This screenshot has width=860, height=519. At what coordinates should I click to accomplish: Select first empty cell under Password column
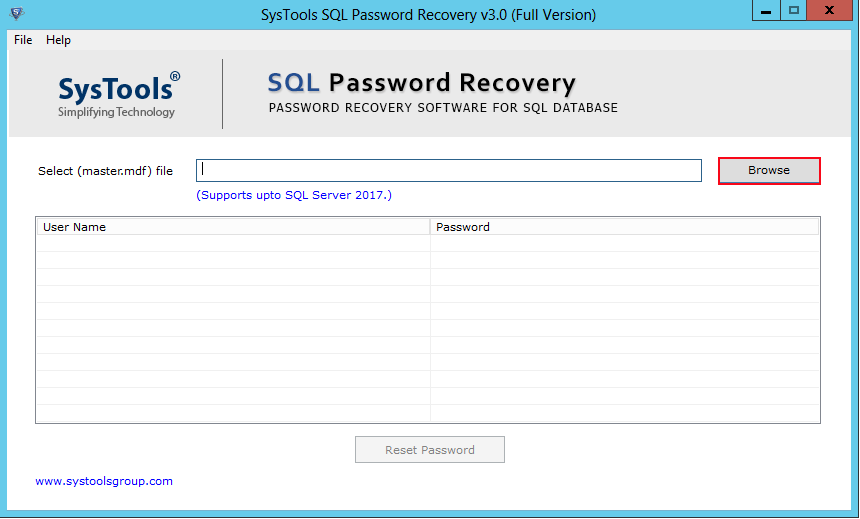625,244
